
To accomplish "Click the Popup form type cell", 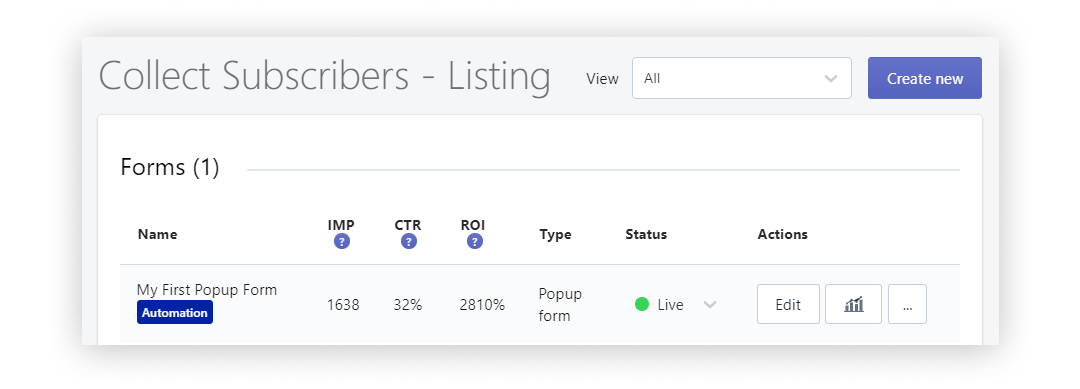I will tap(560, 305).
